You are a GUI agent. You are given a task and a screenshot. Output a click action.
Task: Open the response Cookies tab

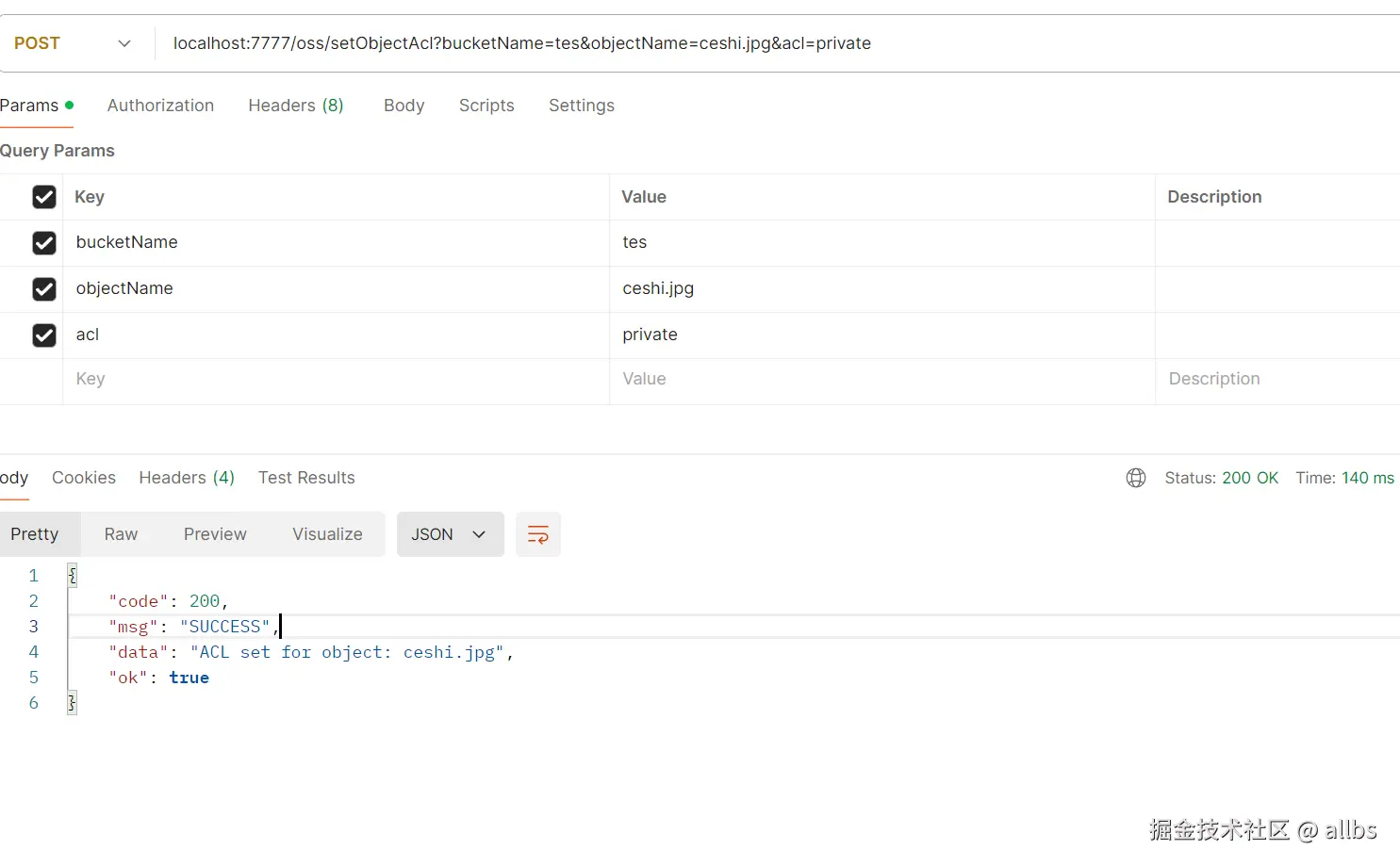coord(84,478)
